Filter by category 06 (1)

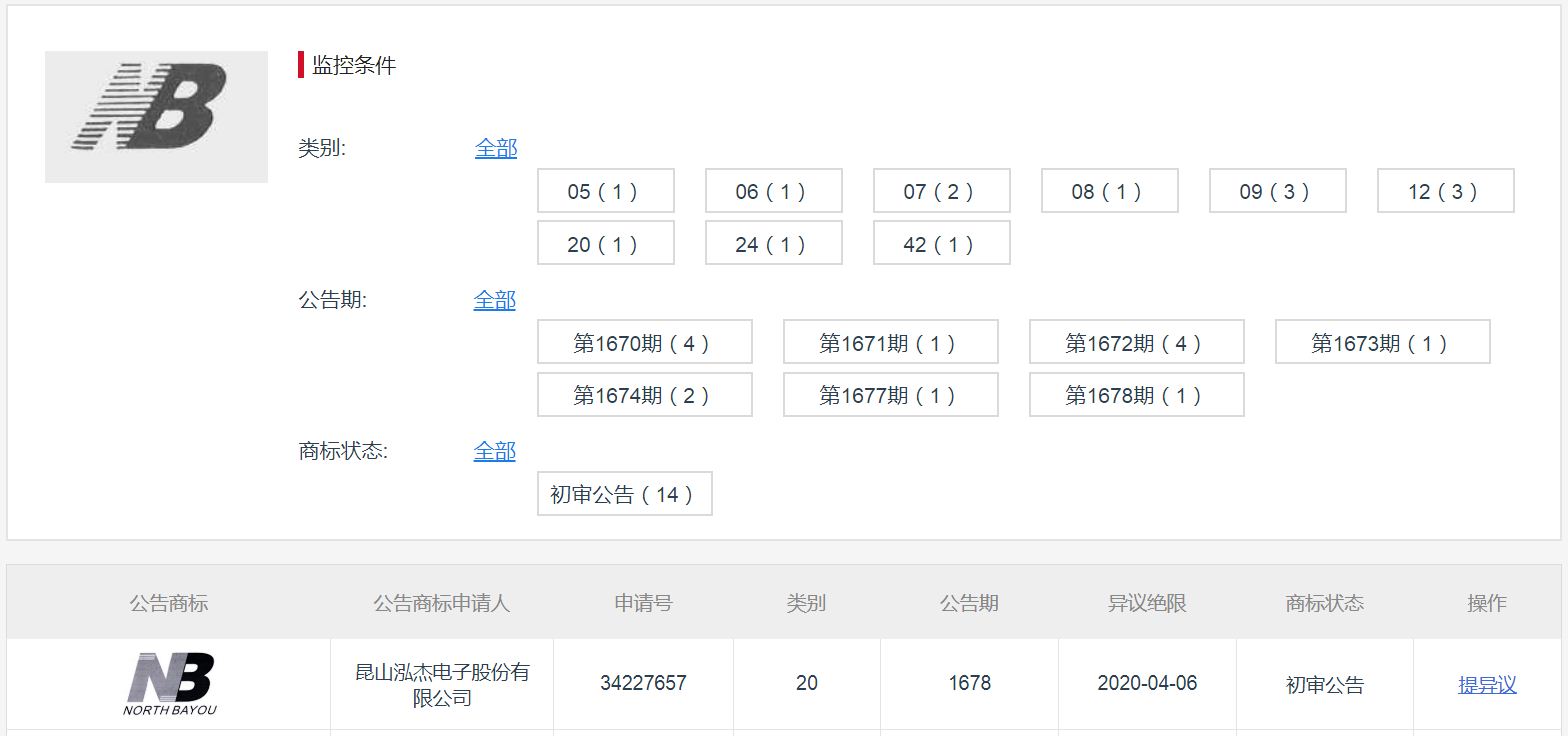pyautogui.click(x=774, y=191)
